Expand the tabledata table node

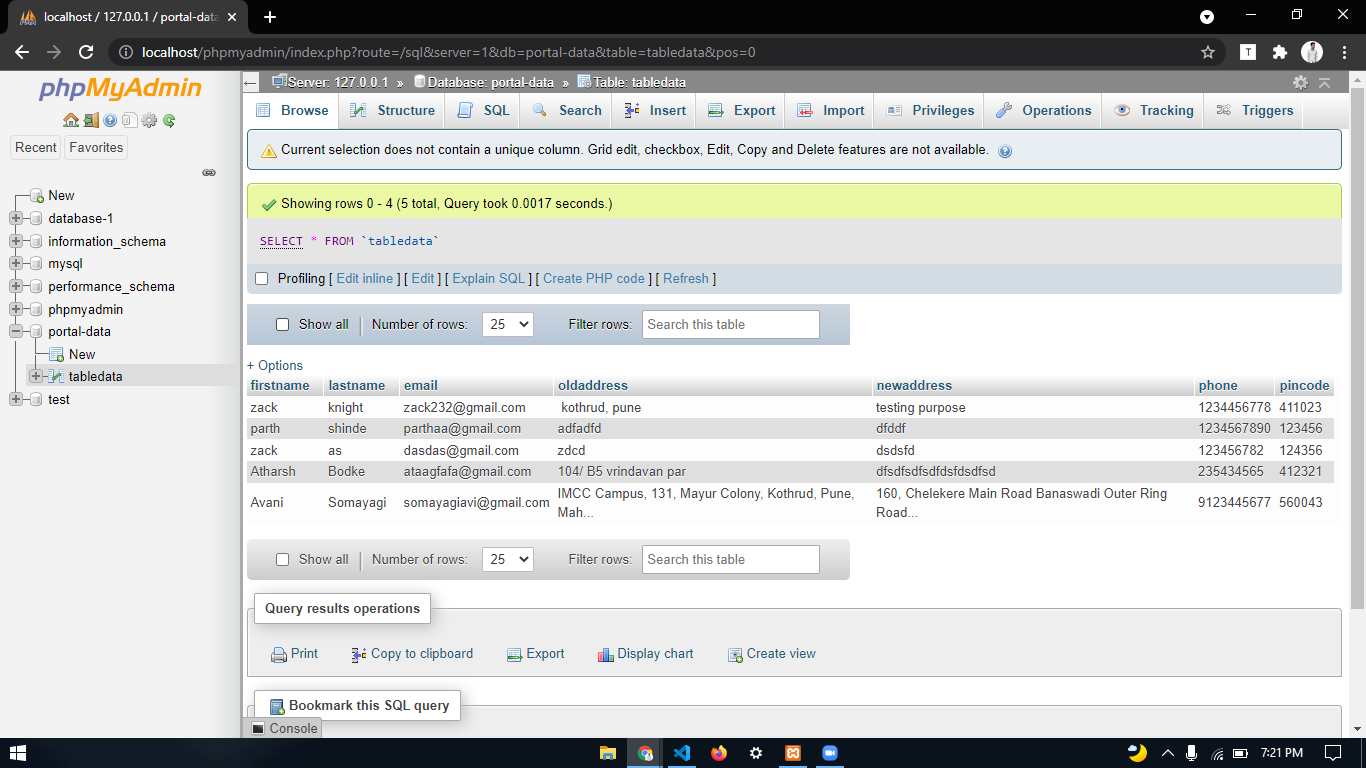click(x=36, y=376)
